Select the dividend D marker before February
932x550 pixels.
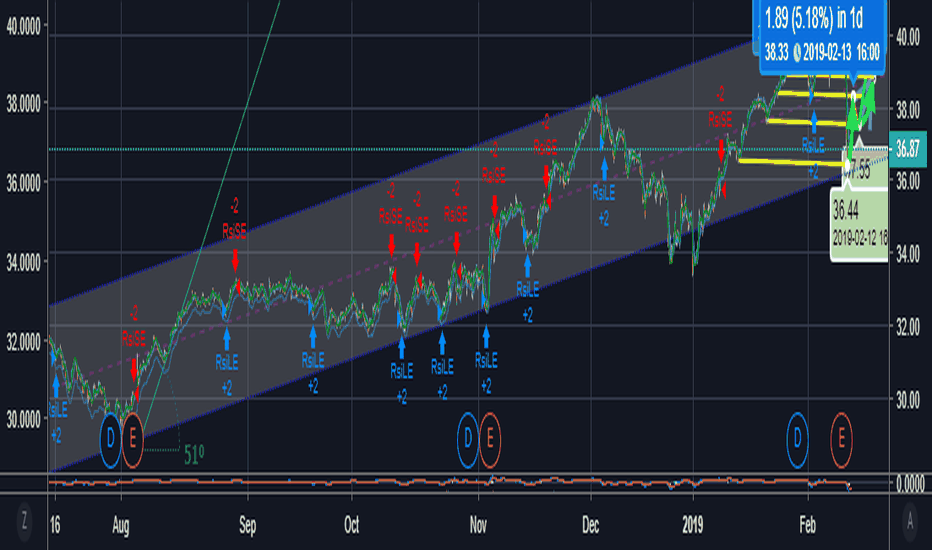(797, 439)
